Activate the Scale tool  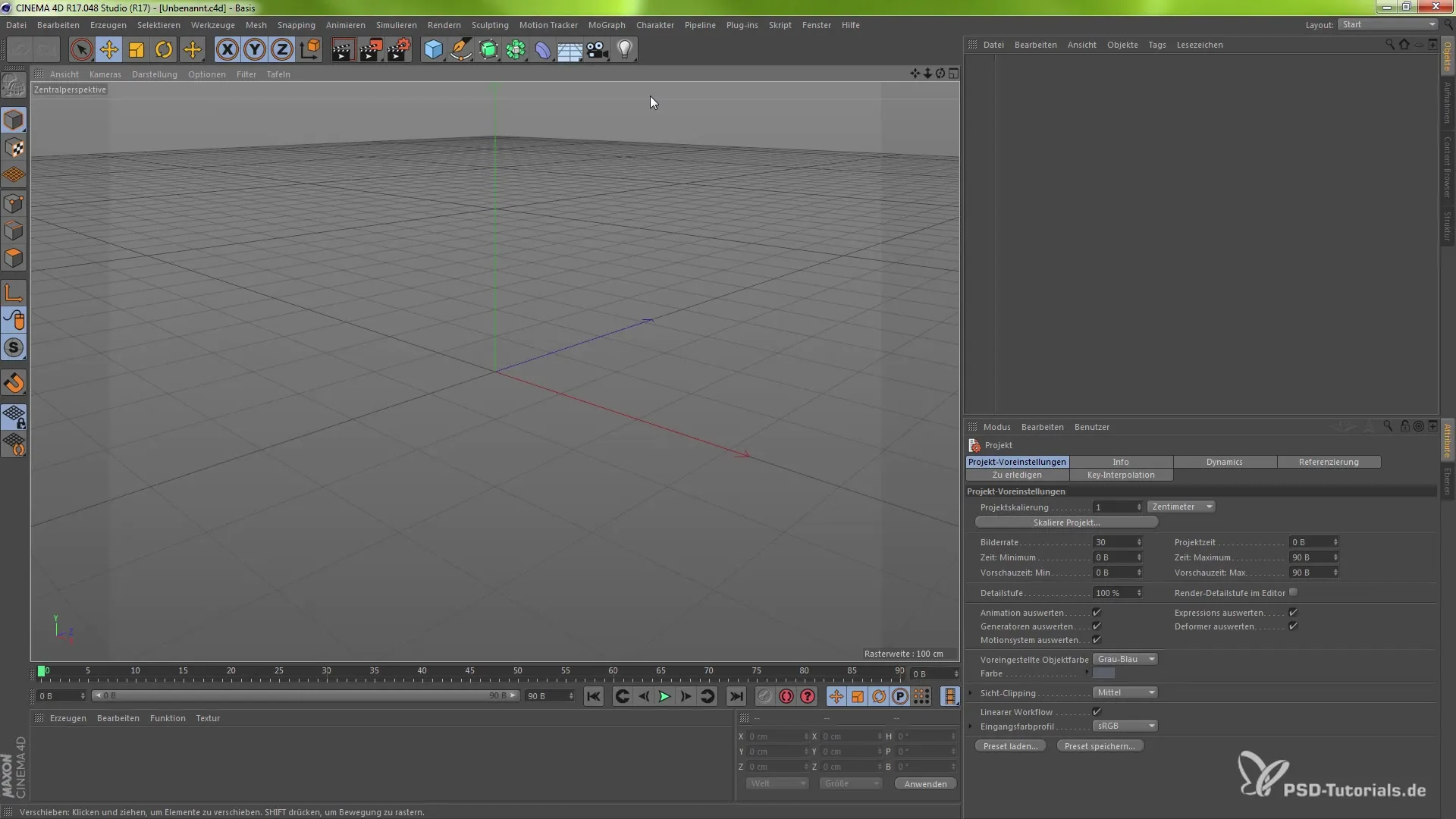pos(136,50)
